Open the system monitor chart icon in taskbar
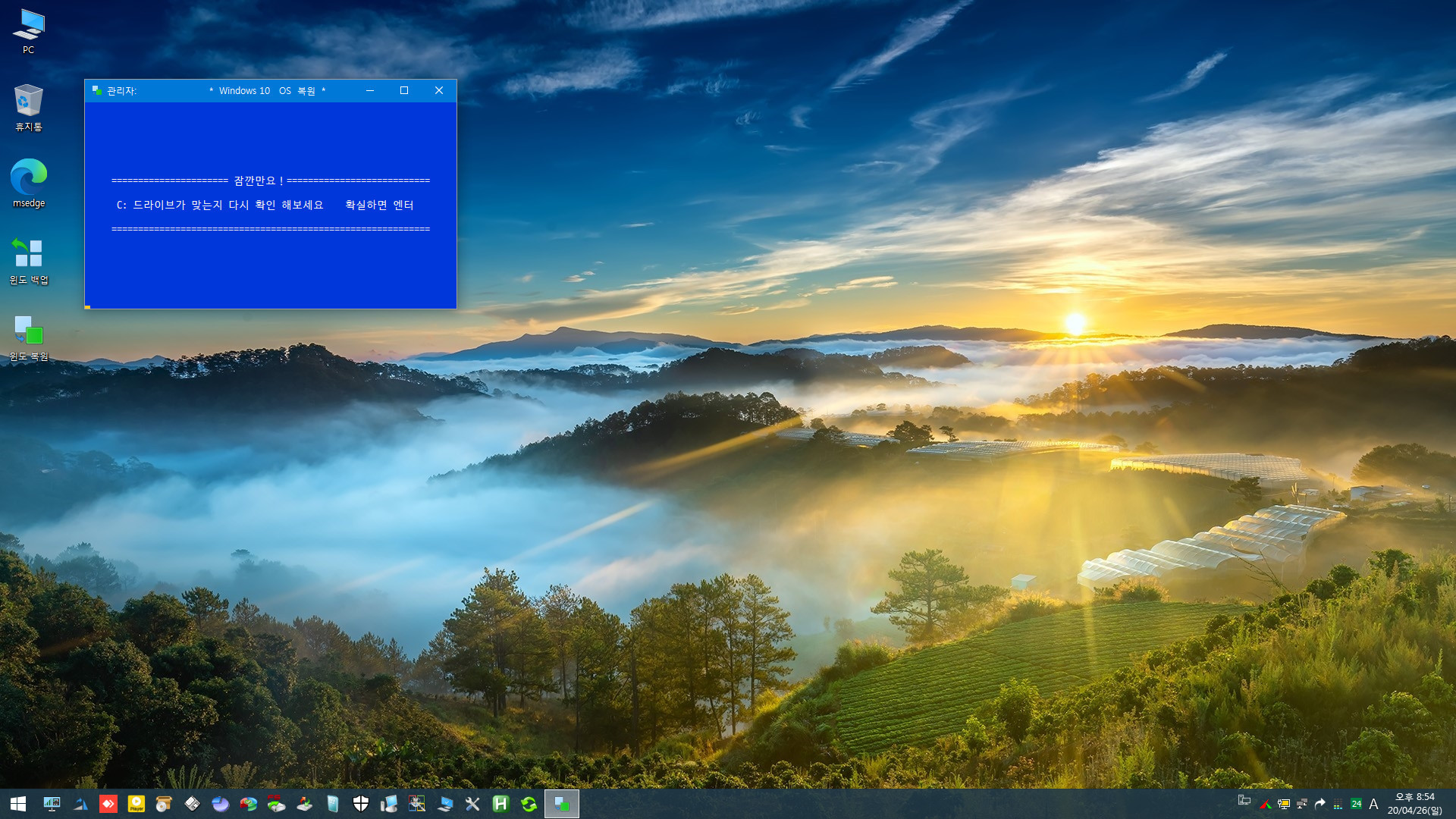 (x=52, y=804)
